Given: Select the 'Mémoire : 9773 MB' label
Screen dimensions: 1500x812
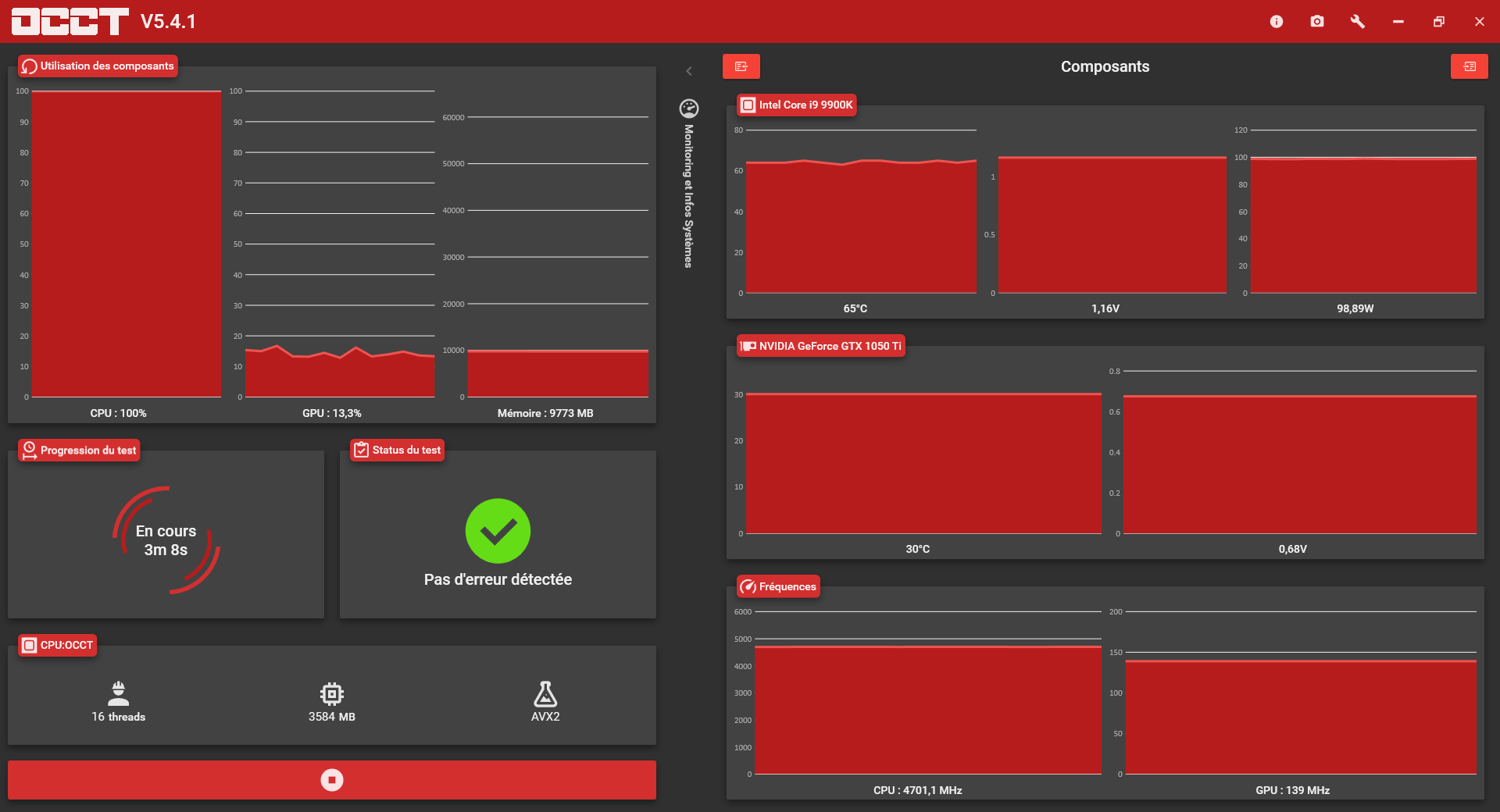Looking at the screenshot, I should (545, 413).
